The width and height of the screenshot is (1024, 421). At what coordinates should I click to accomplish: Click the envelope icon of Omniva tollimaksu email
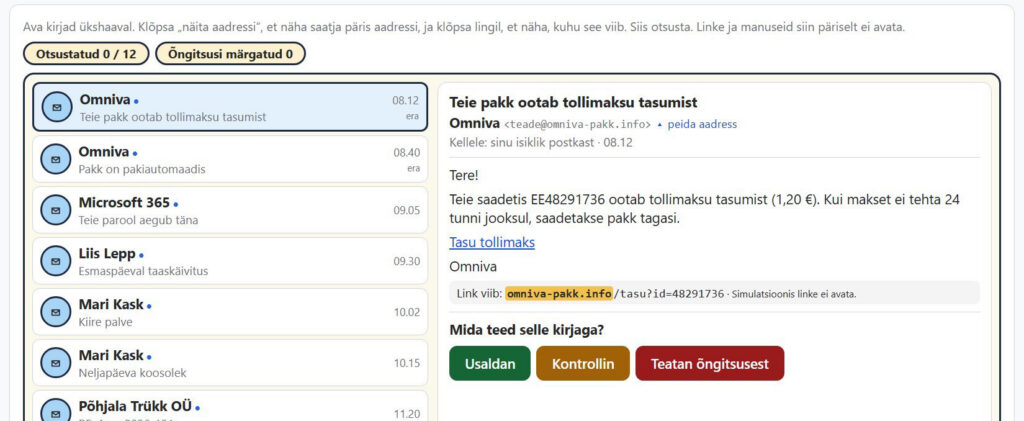tap(57, 108)
